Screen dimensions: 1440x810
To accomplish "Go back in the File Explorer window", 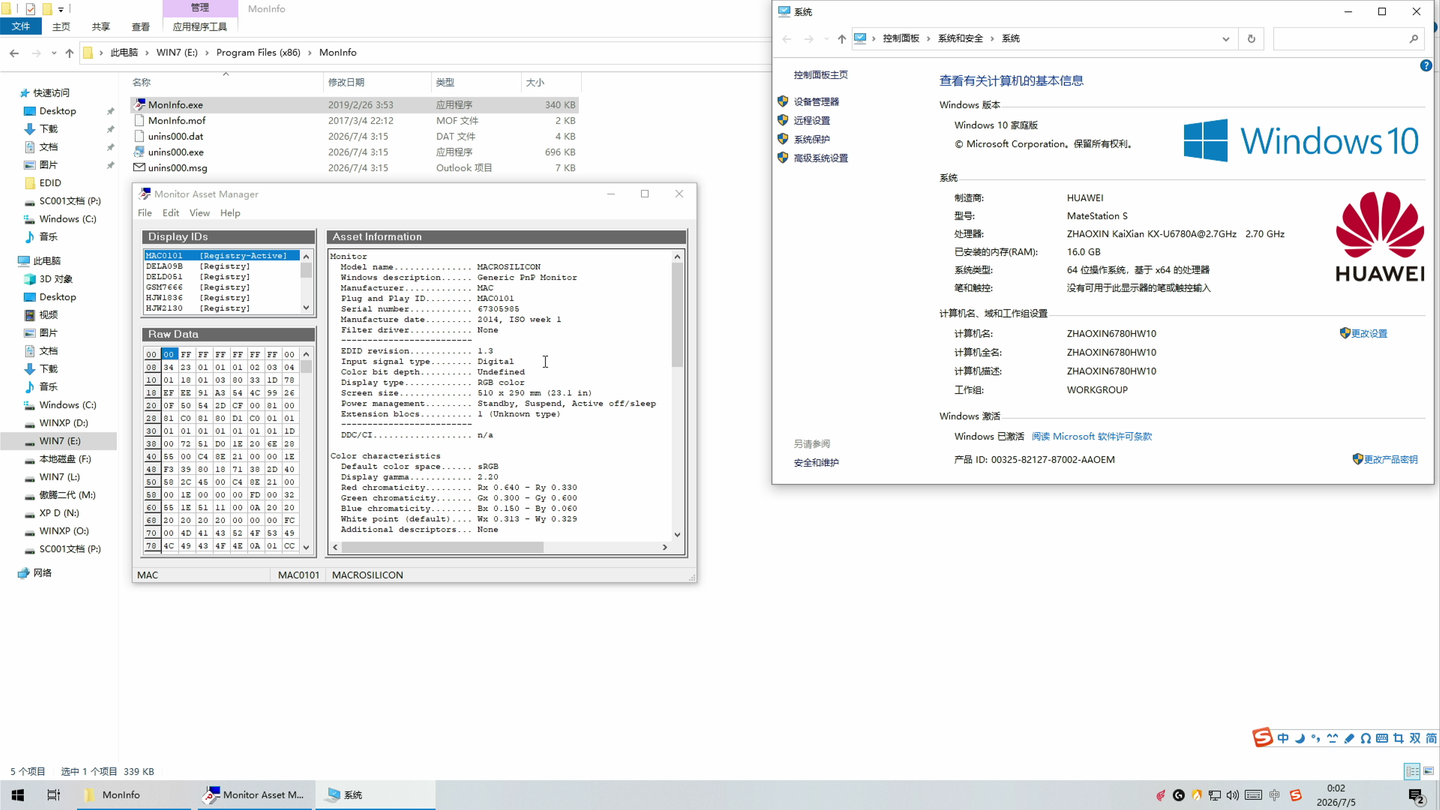I will (14, 53).
